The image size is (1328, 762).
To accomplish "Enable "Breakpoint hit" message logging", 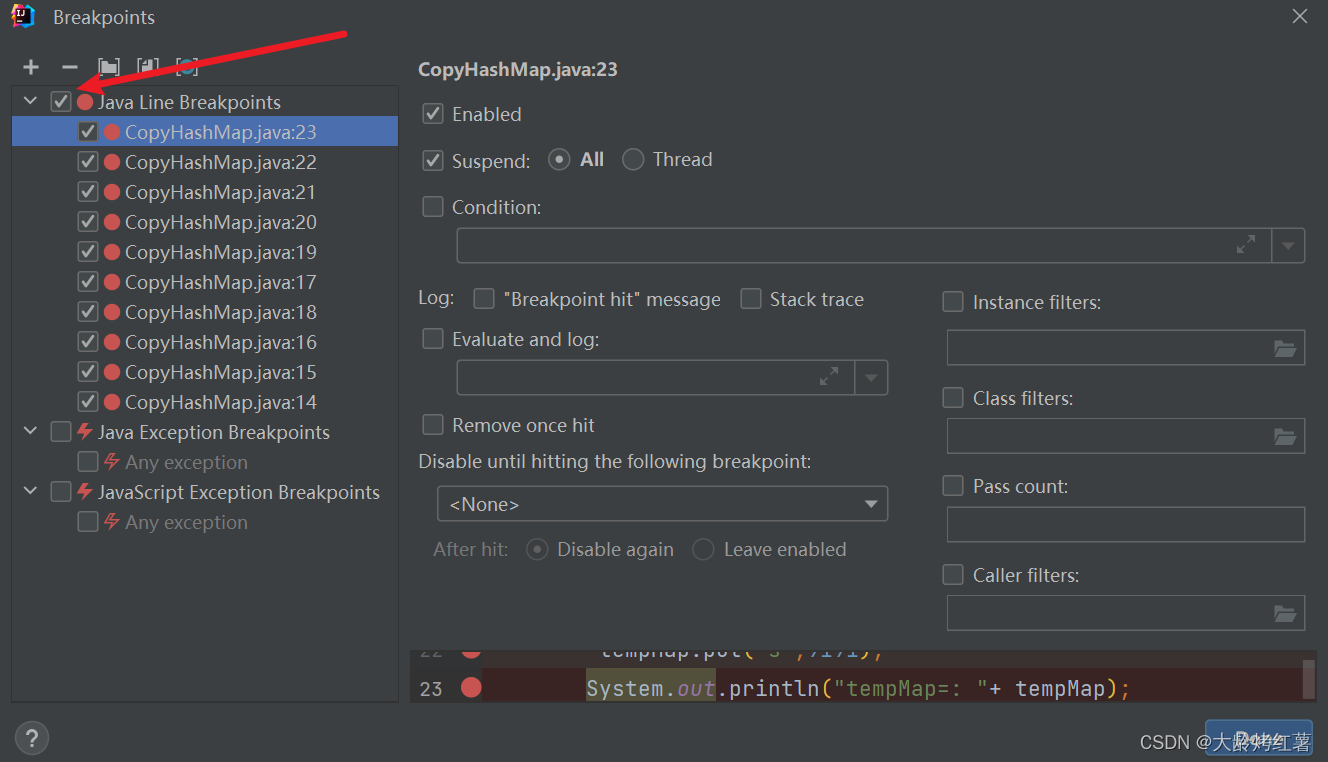I will [484, 299].
